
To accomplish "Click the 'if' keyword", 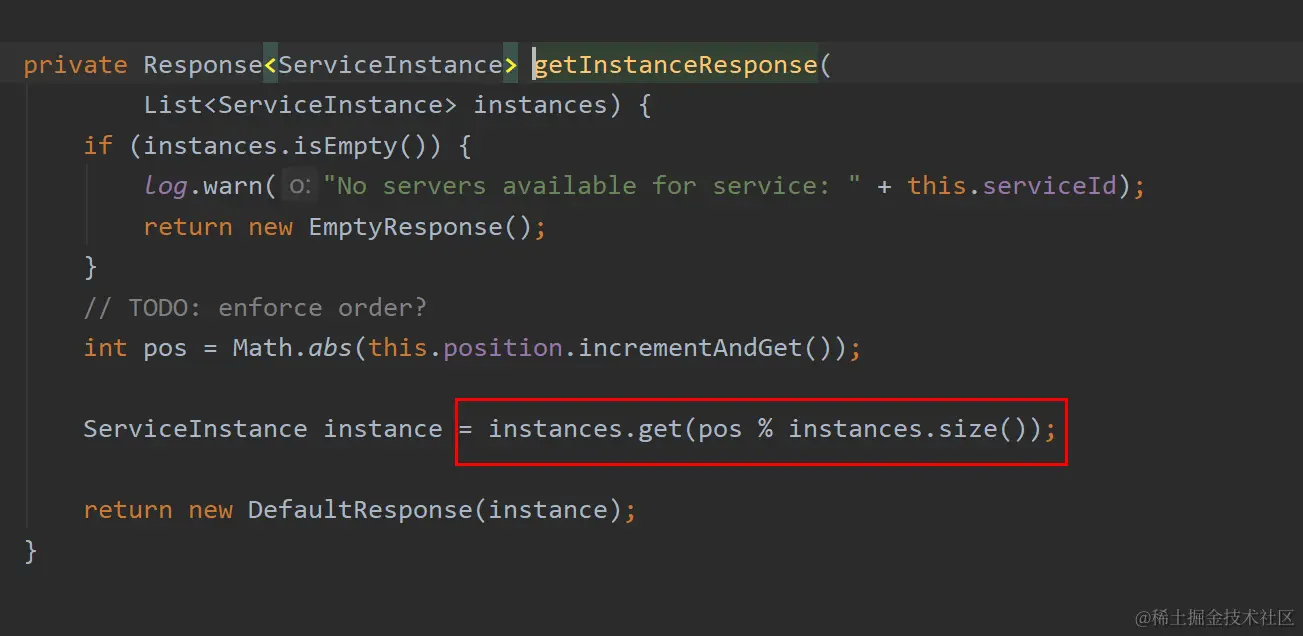I will (x=98, y=146).
